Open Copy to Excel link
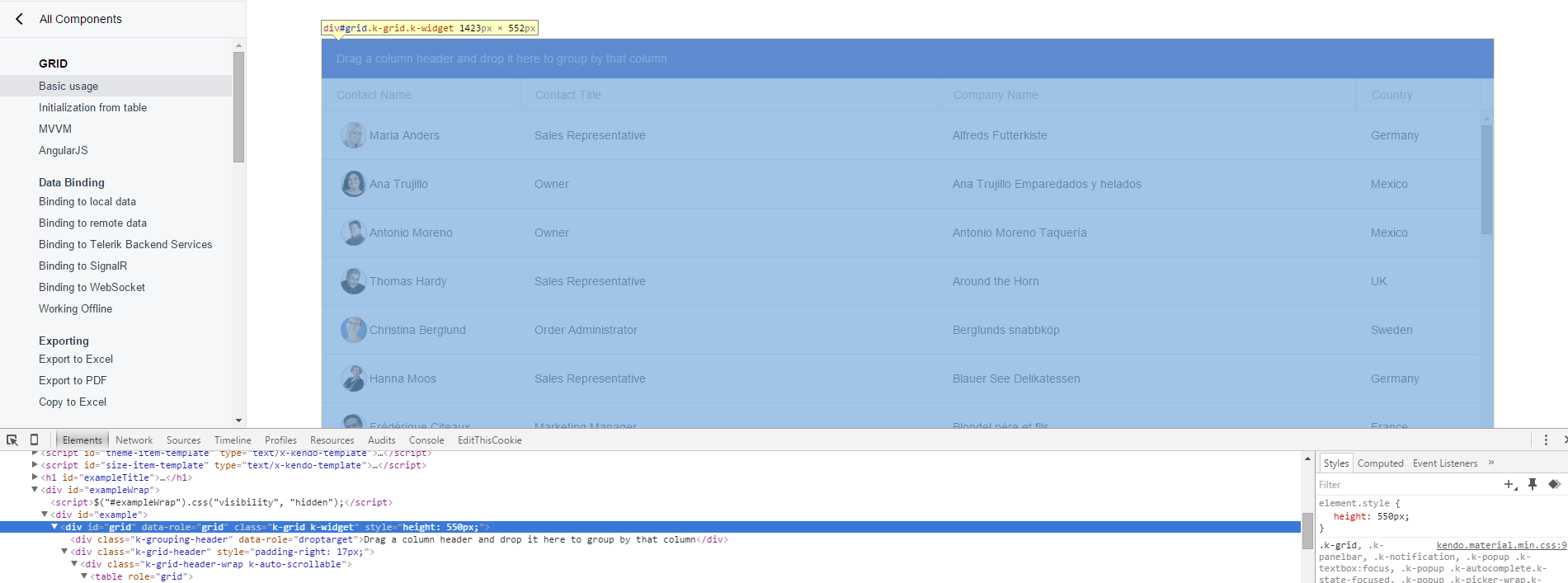Screen dimensions: 1568x583 point(73,402)
